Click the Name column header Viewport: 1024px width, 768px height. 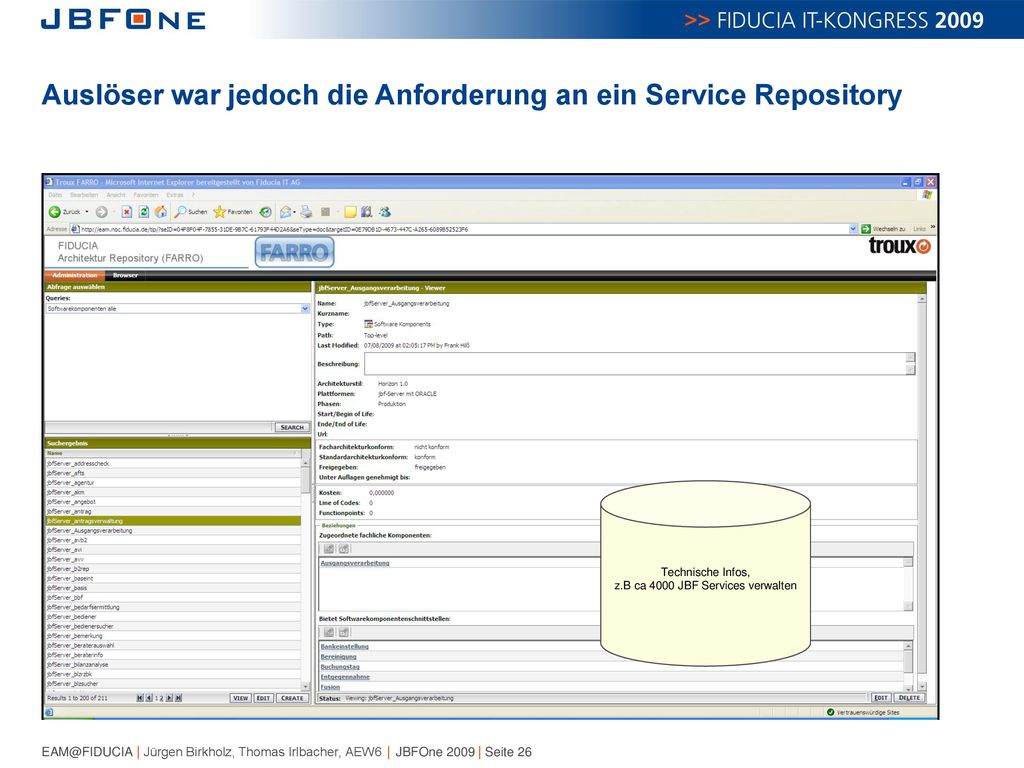click(x=173, y=453)
